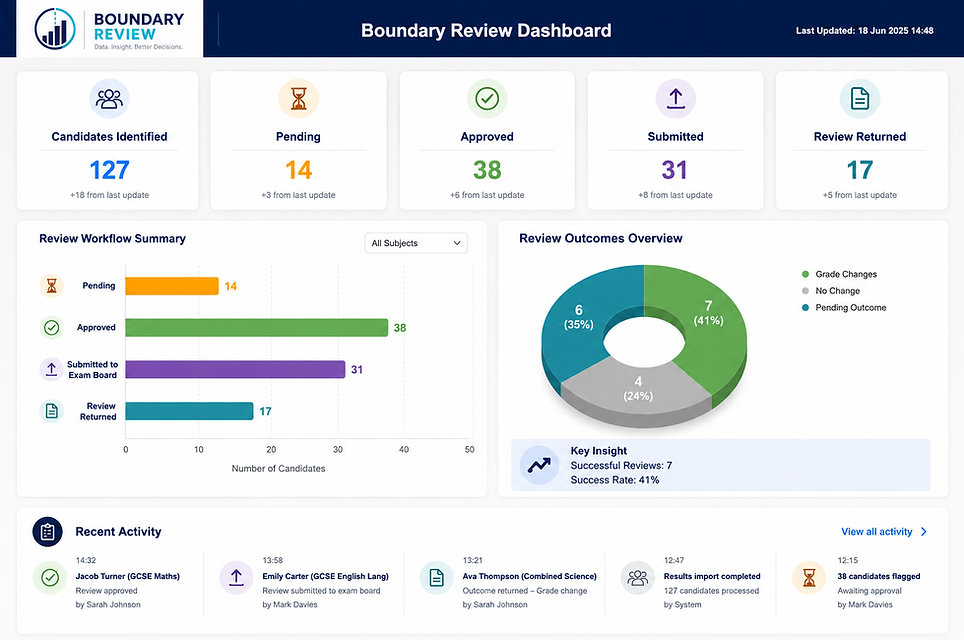Screen dimensions: 964x640
Task: Click 'Grade Changes' legend label
Action: 846,274
